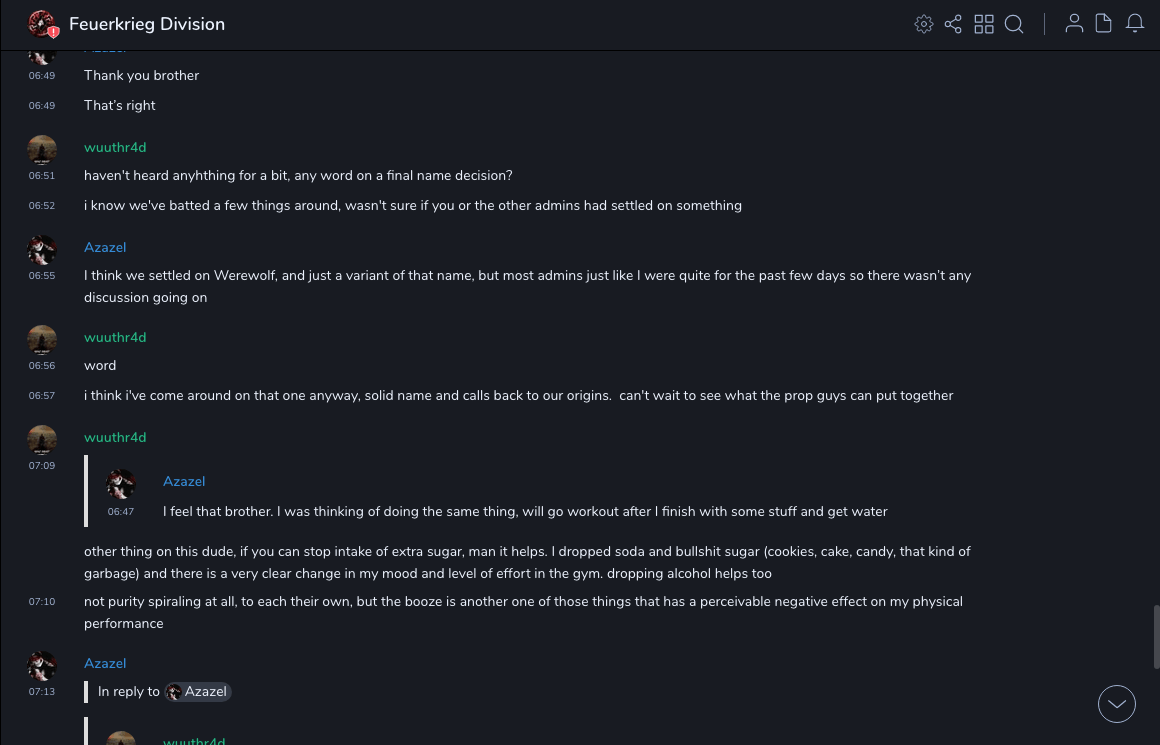The width and height of the screenshot is (1160, 745).
Task: Click the Feuerkrieg Division room title
Action: [147, 24]
